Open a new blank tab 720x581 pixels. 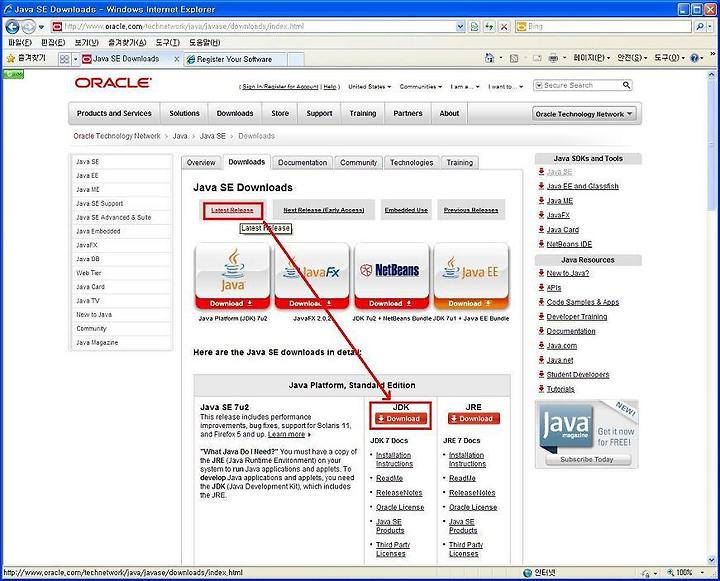[x=296, y=59]
